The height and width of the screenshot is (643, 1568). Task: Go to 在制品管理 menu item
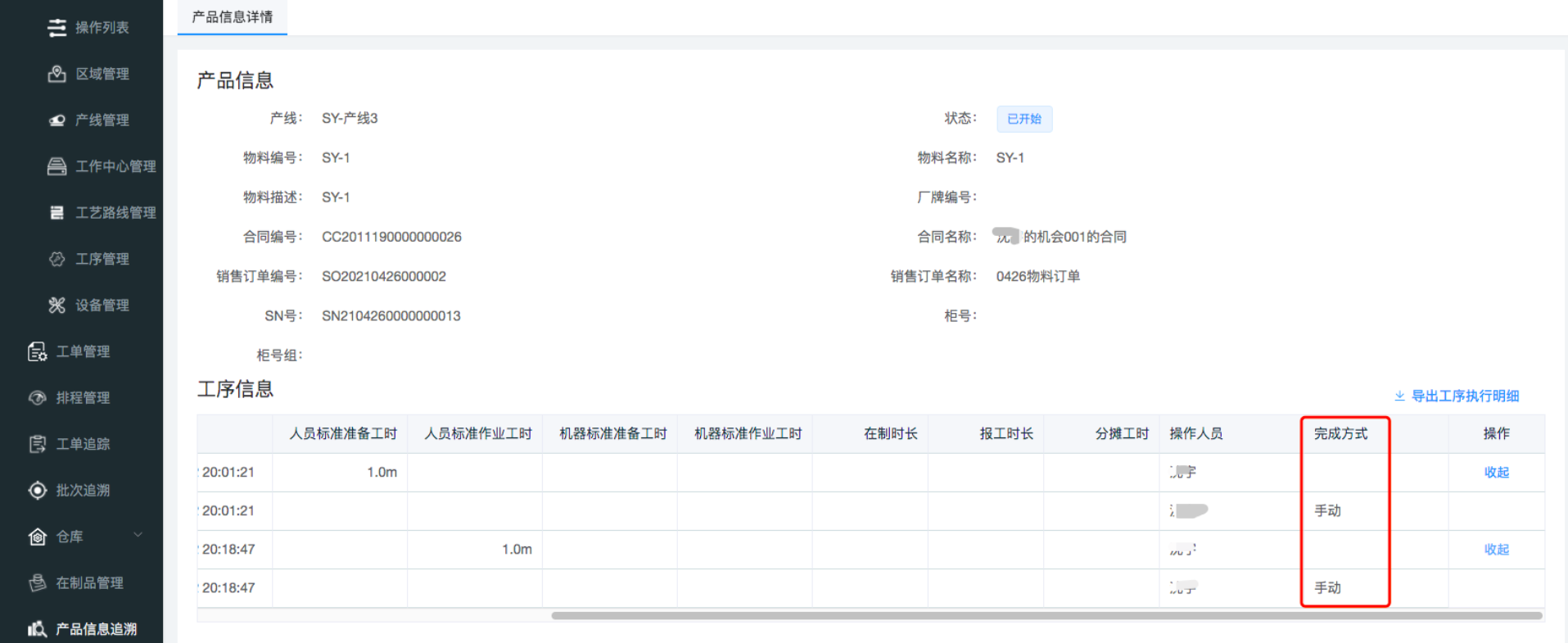(x=88, y=583)
